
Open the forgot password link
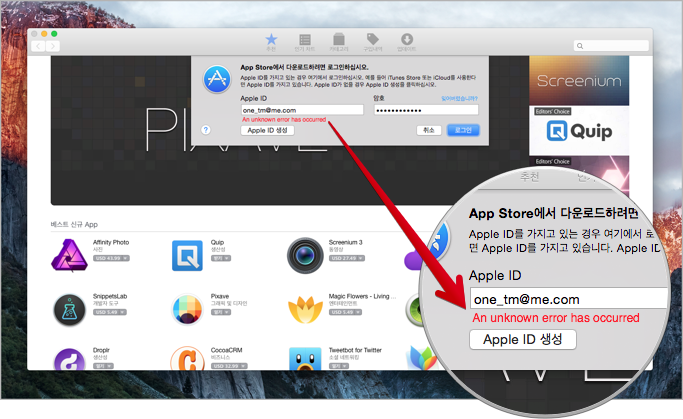pos(459,98)
